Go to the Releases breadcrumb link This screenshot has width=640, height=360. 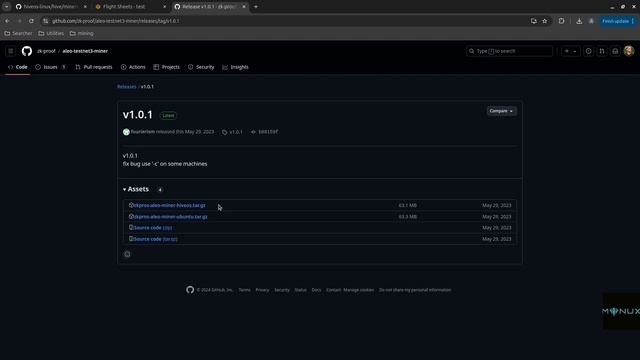[x=127, y=87]
